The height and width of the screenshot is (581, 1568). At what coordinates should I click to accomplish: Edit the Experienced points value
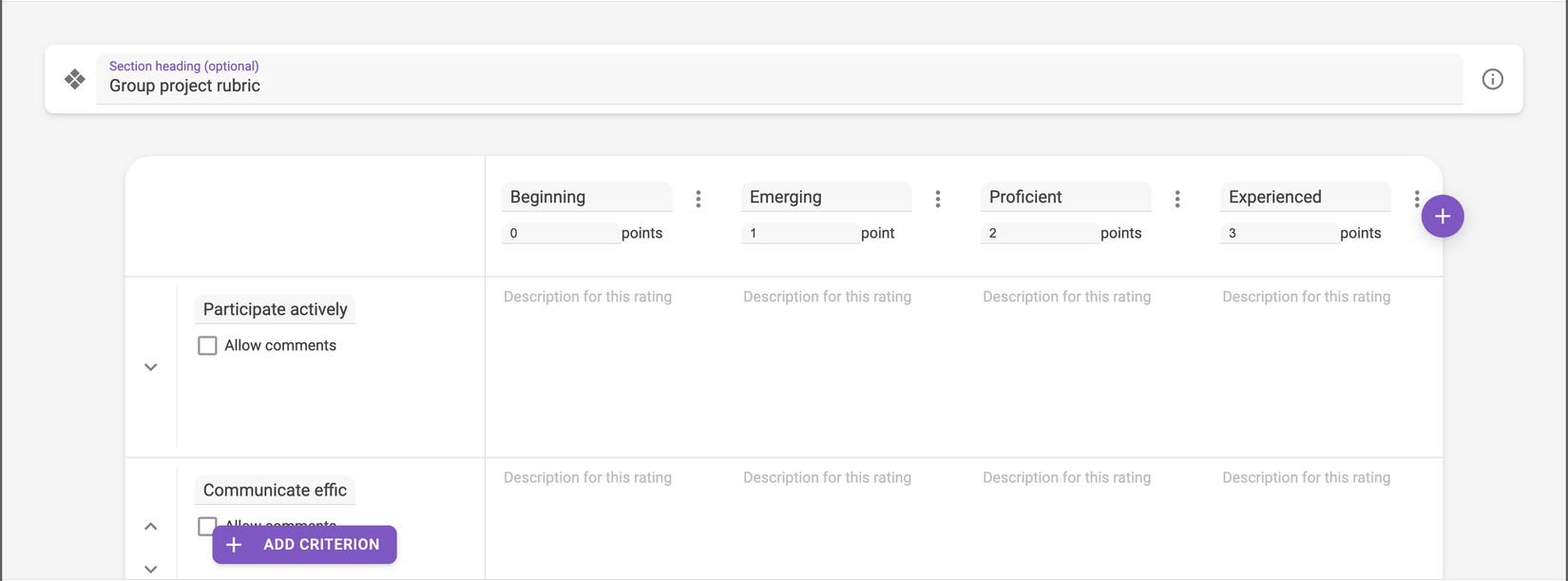click(1279, 233)
